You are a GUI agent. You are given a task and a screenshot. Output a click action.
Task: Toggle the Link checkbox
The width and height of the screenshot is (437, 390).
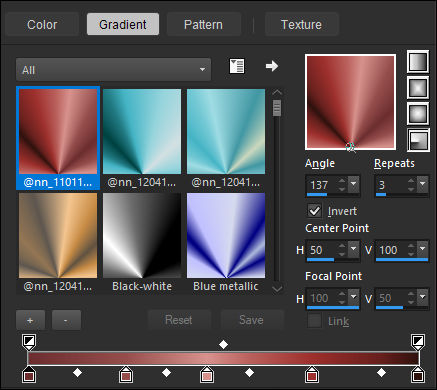[314, 321]
